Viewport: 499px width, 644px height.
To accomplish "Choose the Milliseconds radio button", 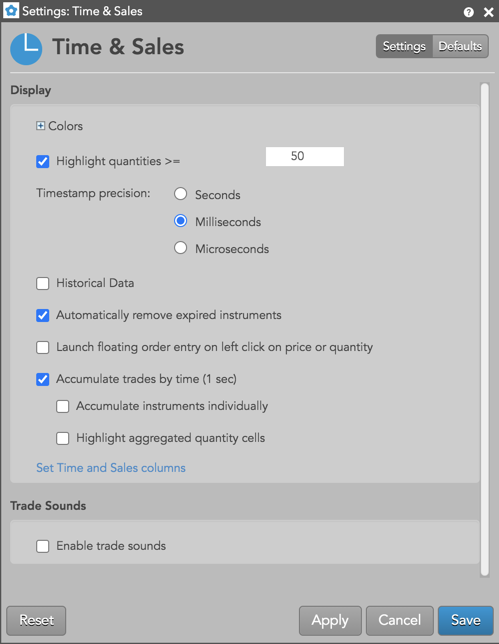I will [180, 221].
